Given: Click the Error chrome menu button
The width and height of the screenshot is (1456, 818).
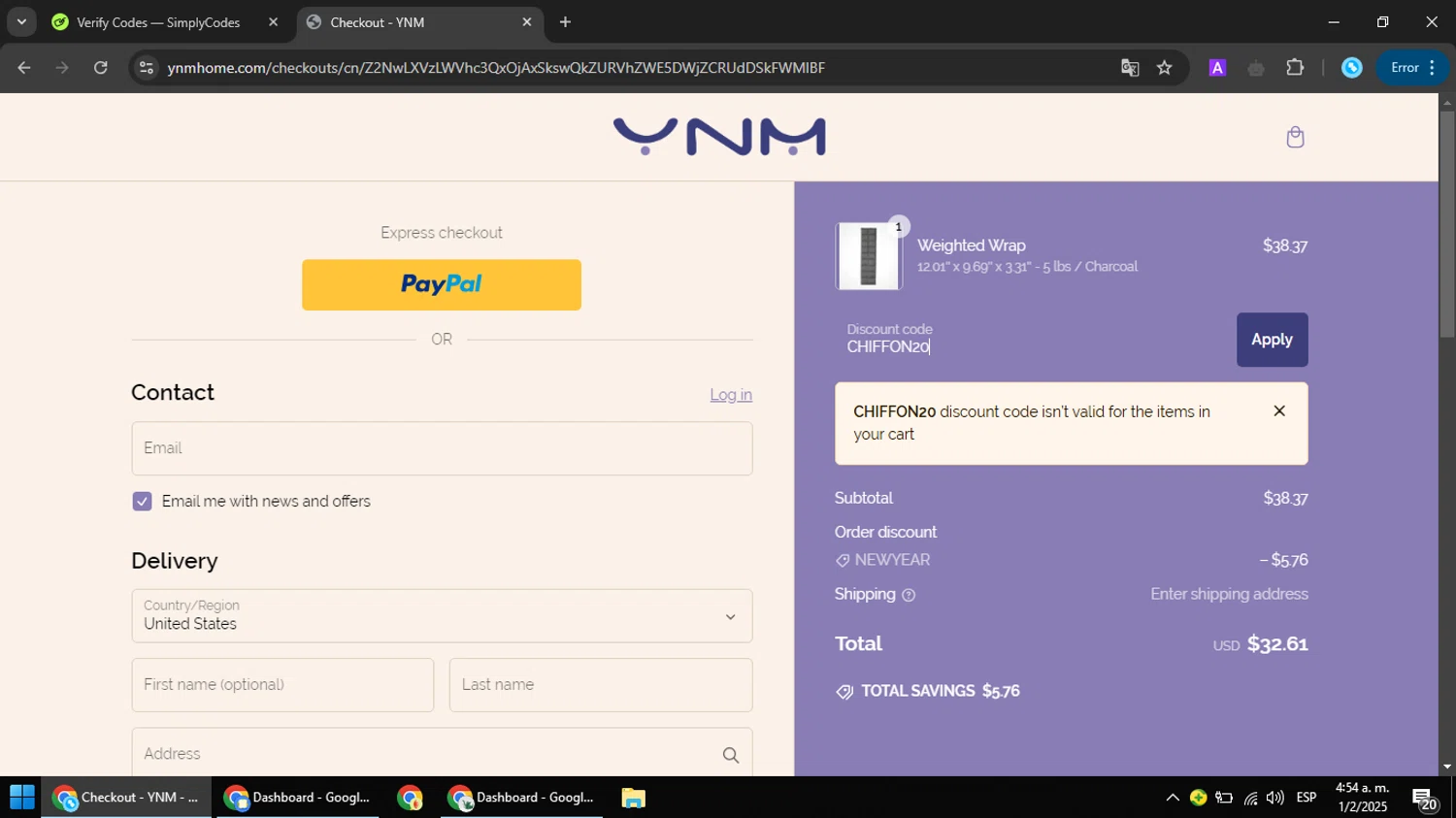Looking at the screenshot, I should coord(1413,68).
